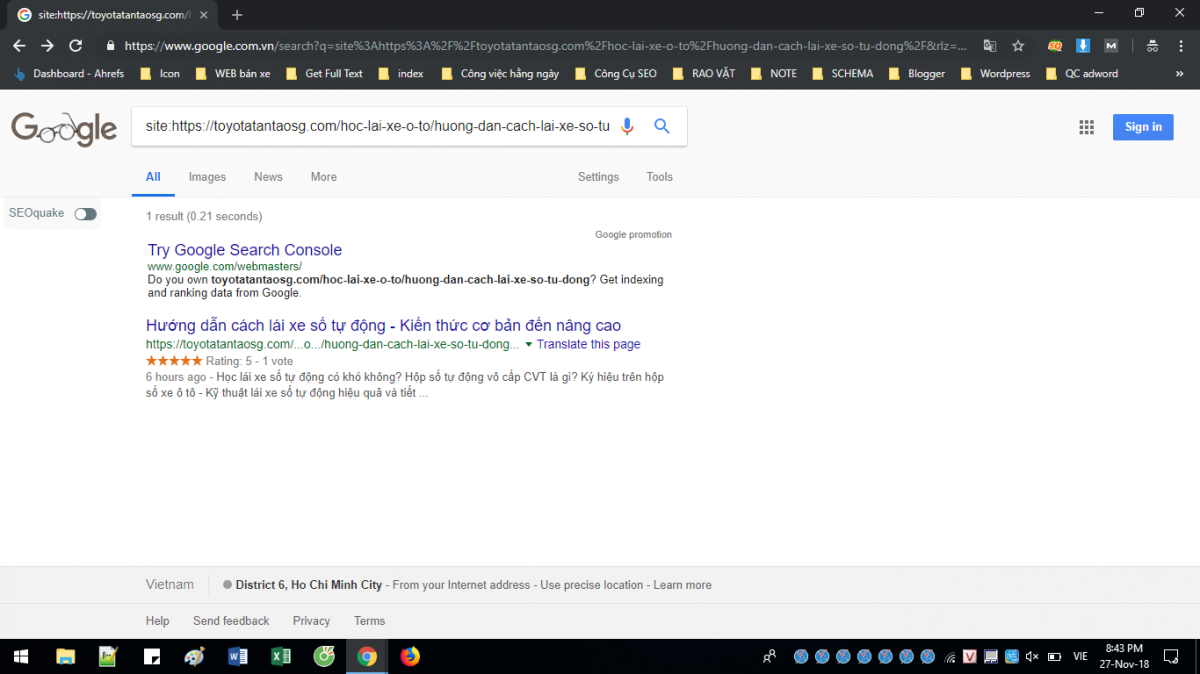Viewport: 1200px width, 674px height.
Task: Open the 'WEB bán xe' bookmark folder
Action: tap(232, 73)
